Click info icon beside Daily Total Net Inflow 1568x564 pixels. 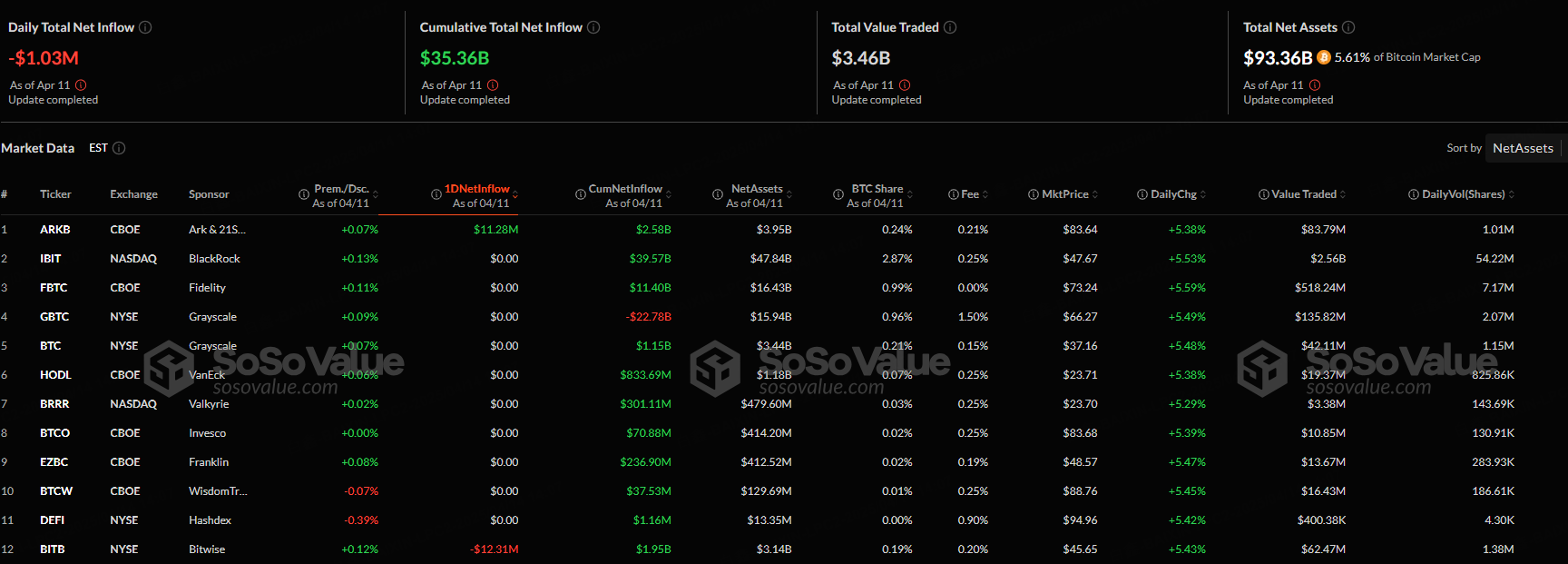click(145, 27)
